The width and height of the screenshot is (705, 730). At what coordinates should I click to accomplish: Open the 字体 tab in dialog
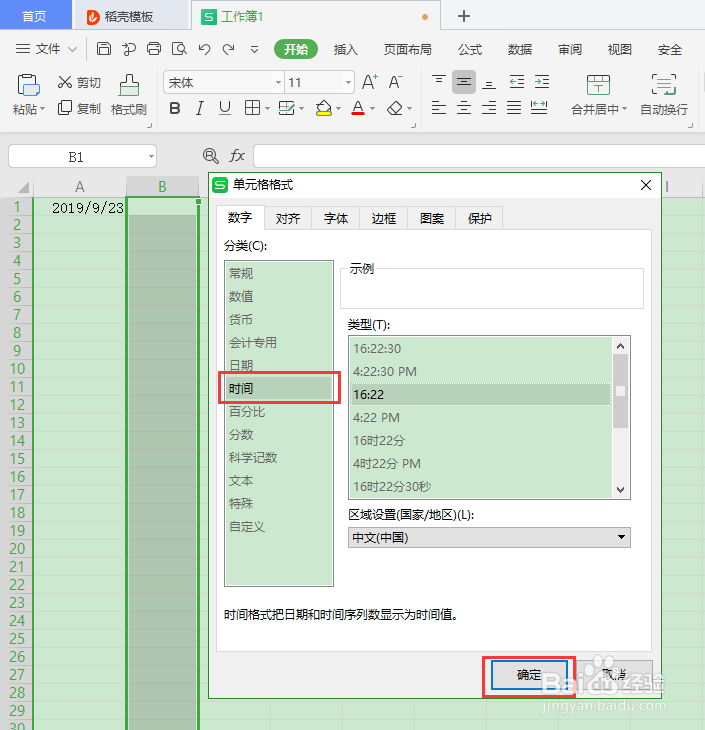pos(336,218)
